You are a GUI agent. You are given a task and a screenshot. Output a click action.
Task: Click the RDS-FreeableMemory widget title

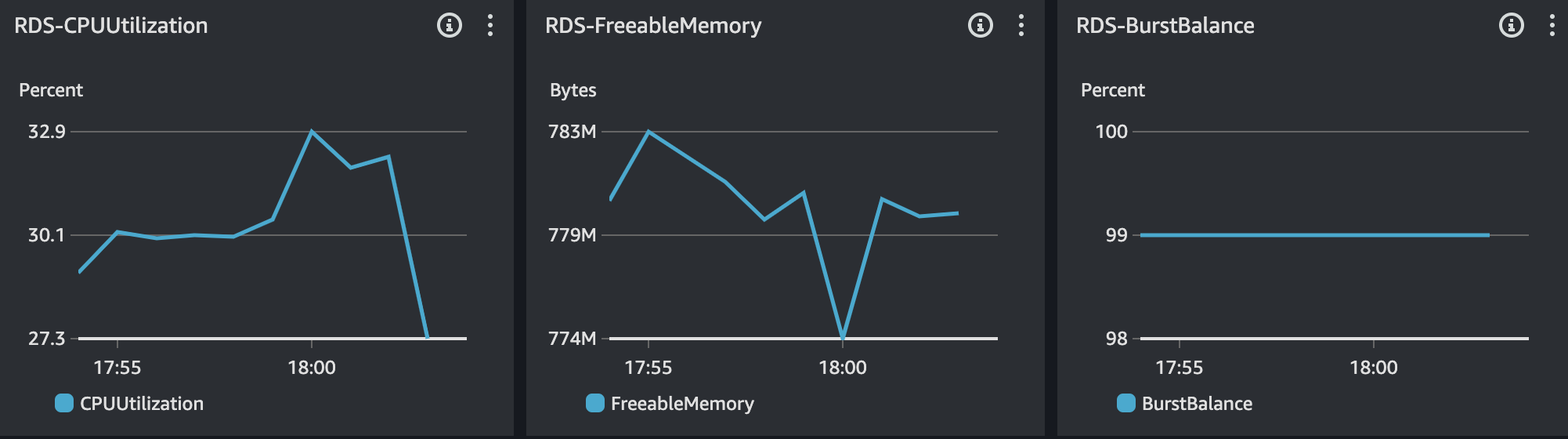pyautogui.click(x=653, y=26)
